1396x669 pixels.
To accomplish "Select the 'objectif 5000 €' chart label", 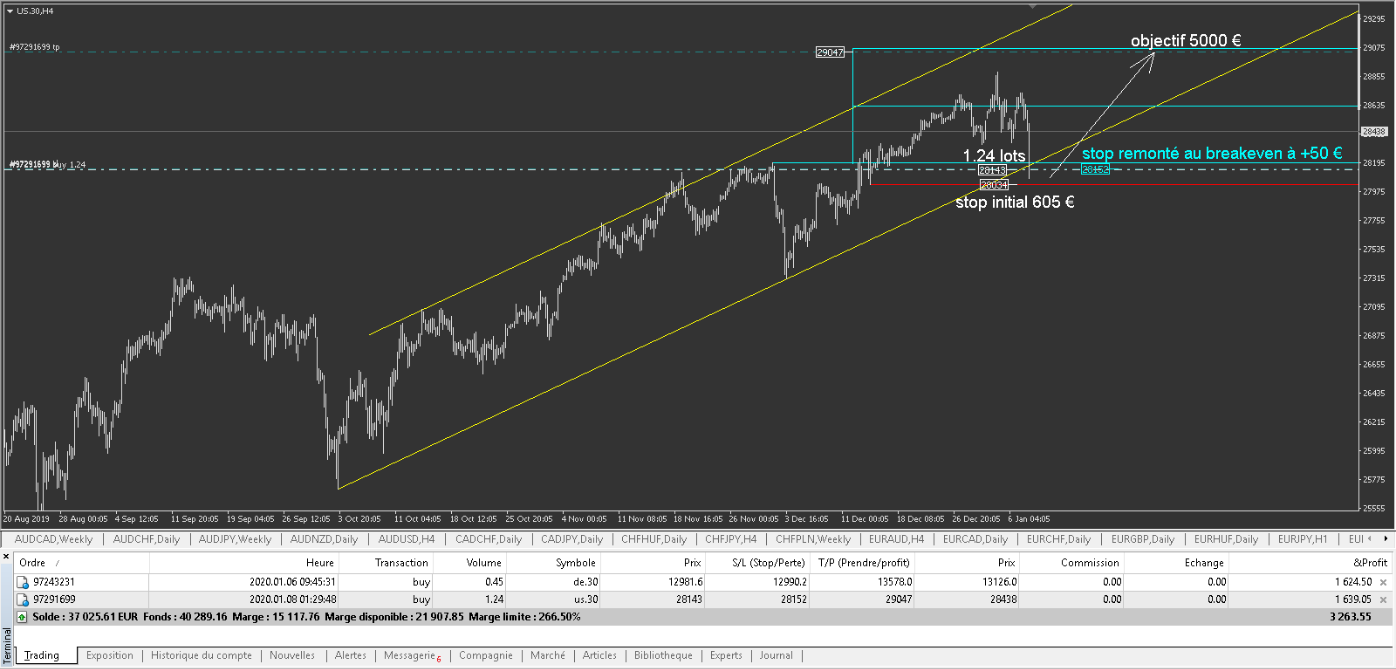I will pos(1186,41).
